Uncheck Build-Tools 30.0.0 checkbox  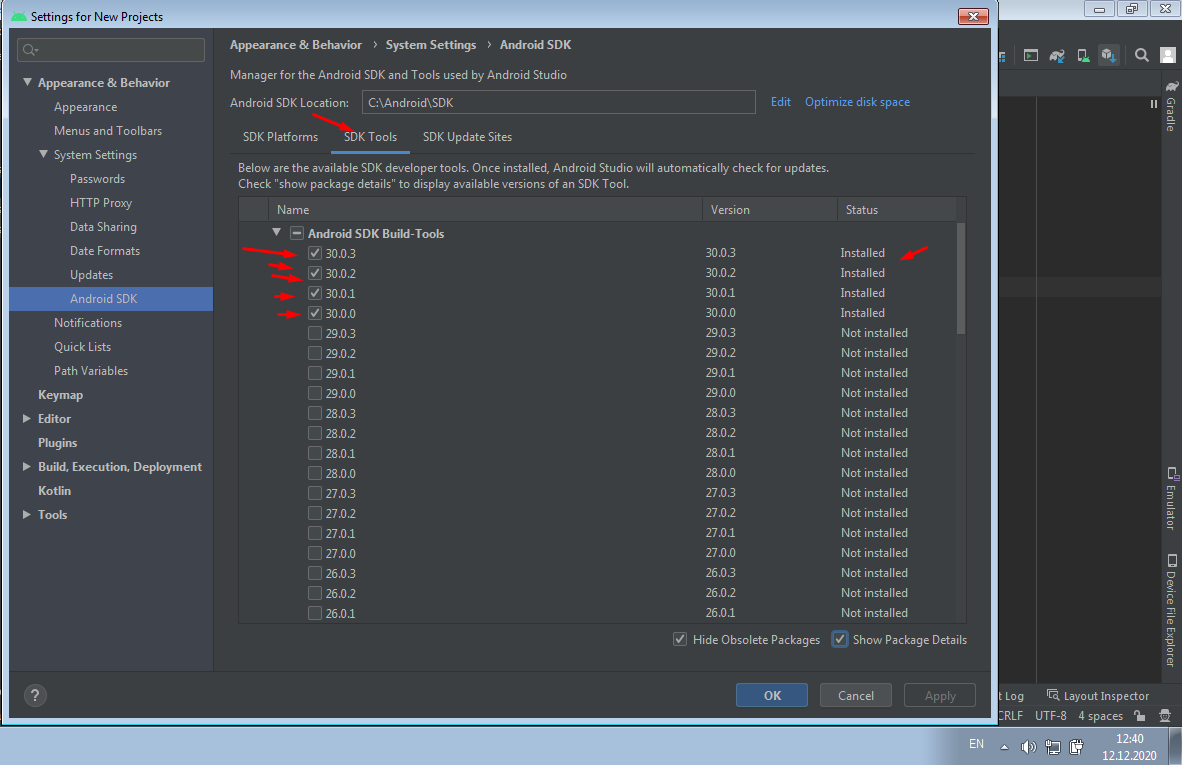click(315, 313)
